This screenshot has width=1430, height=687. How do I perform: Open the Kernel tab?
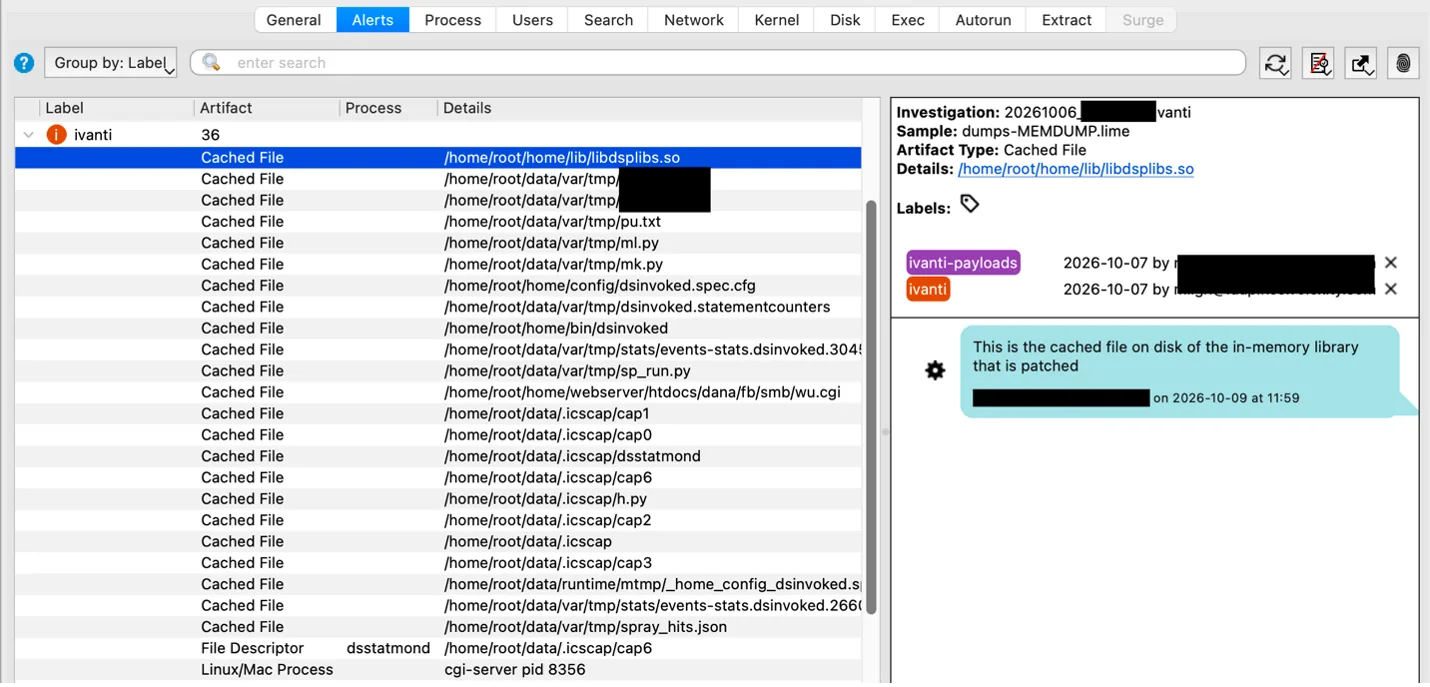click(777, 20)
